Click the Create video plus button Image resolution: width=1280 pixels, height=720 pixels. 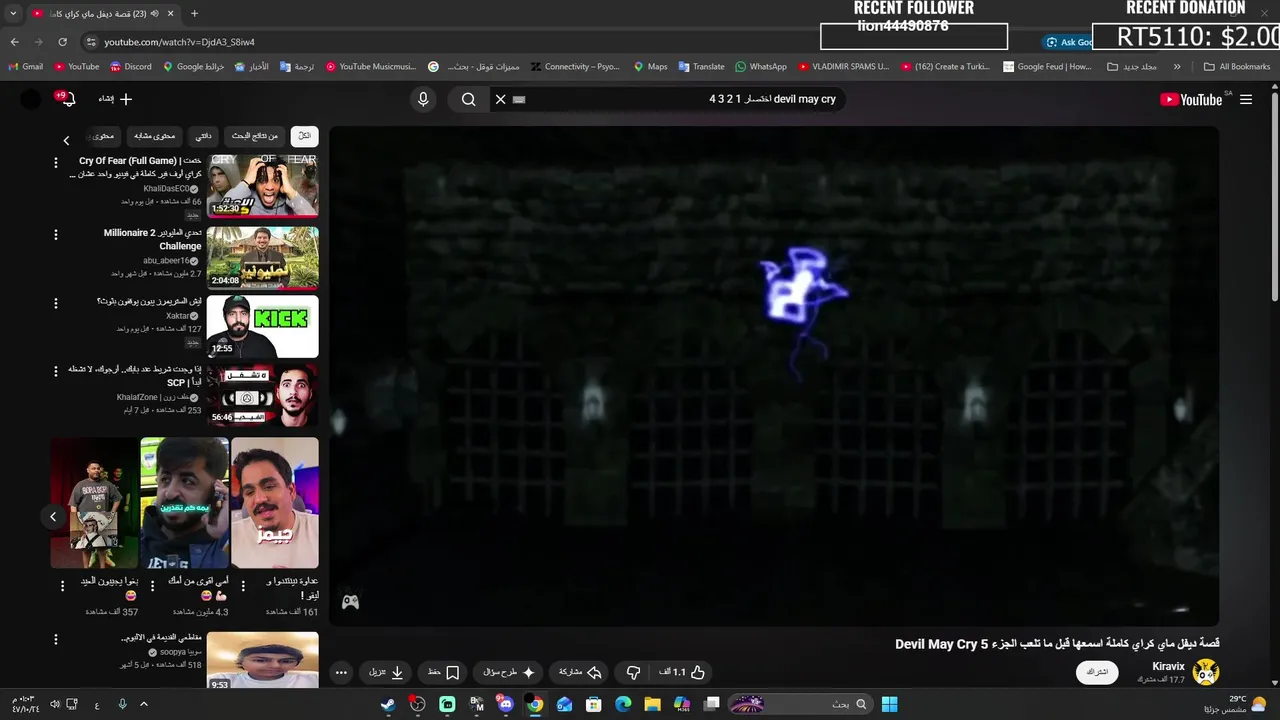pos(115,99)
